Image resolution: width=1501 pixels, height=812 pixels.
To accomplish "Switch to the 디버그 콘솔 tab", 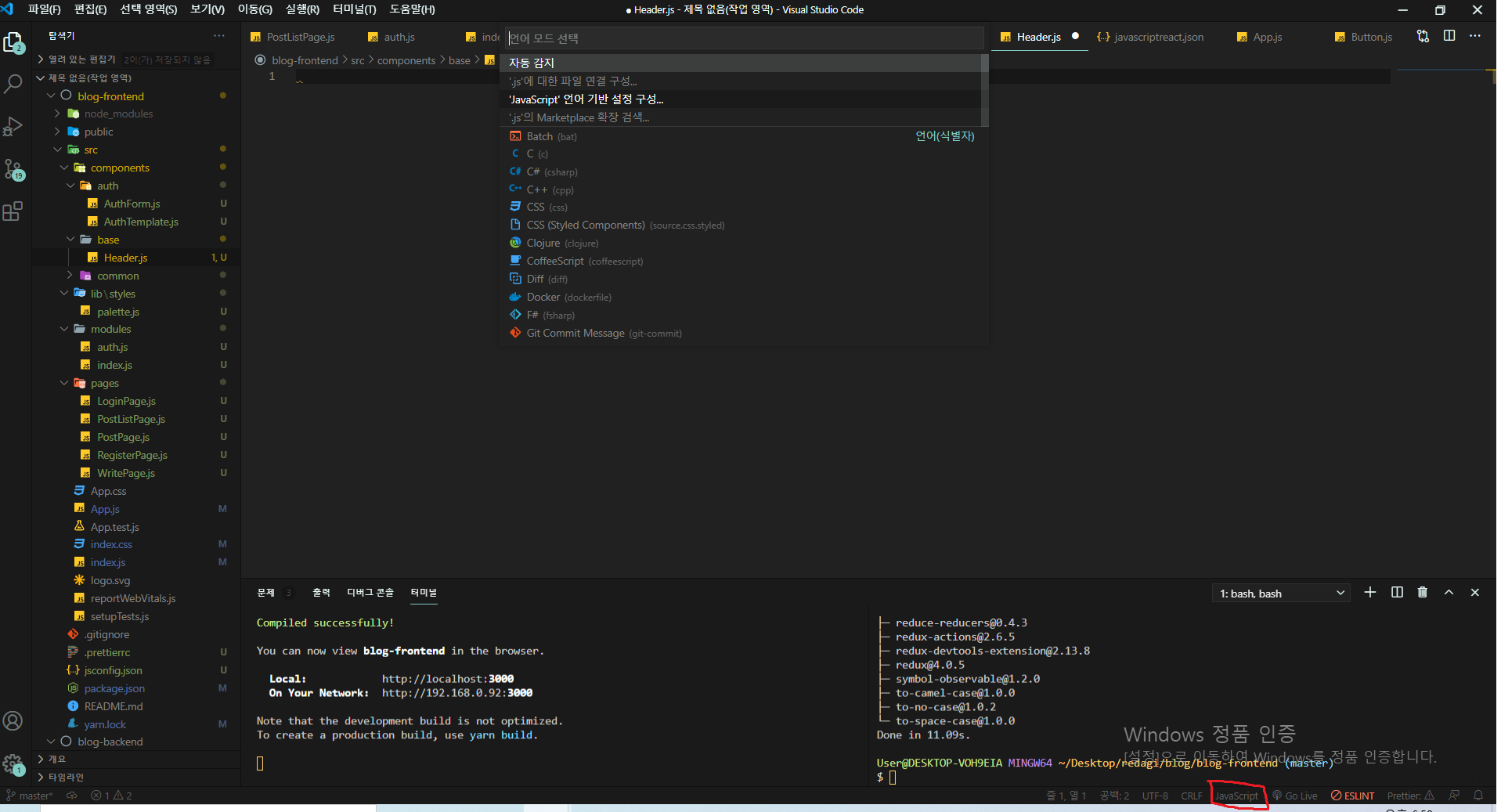I will pyautogui.click(x=370, y=593).
